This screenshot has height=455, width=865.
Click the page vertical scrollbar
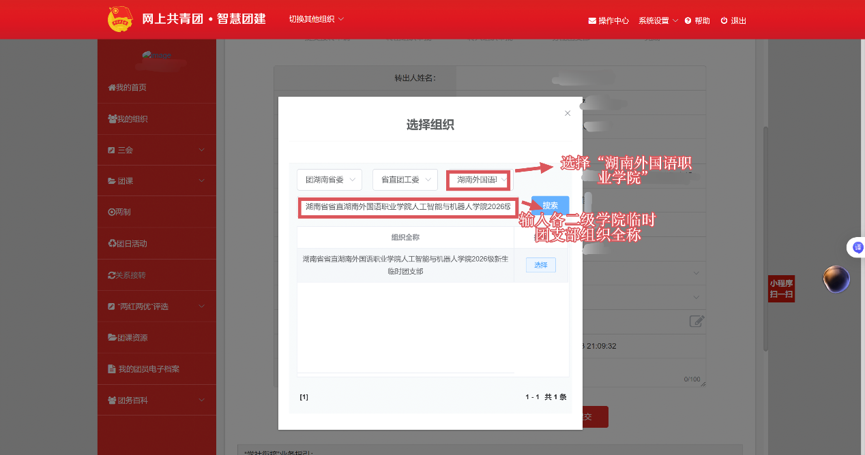[765, 238]
